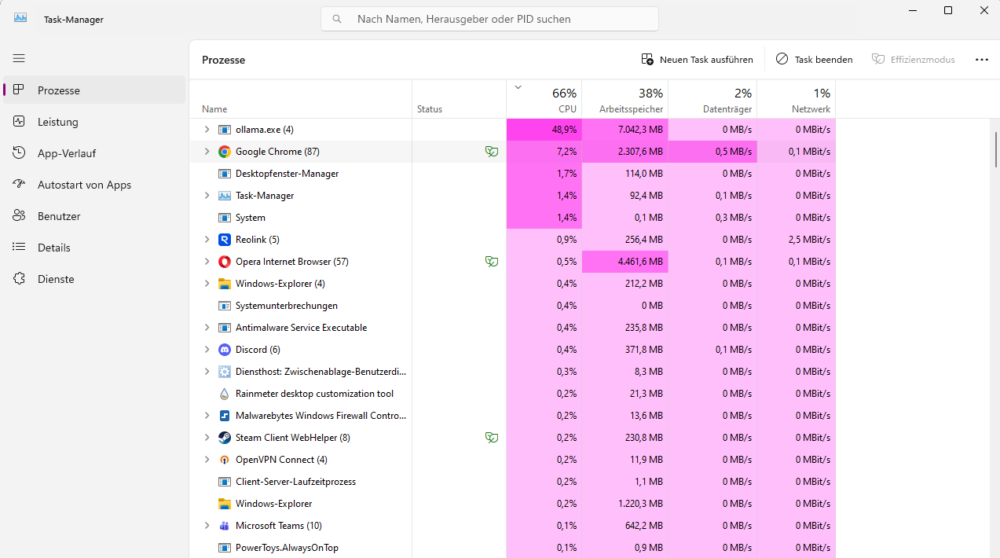Sort by the Netzwerk column header
Viewport: 1000px width, 558px height.
pos(796,99)
